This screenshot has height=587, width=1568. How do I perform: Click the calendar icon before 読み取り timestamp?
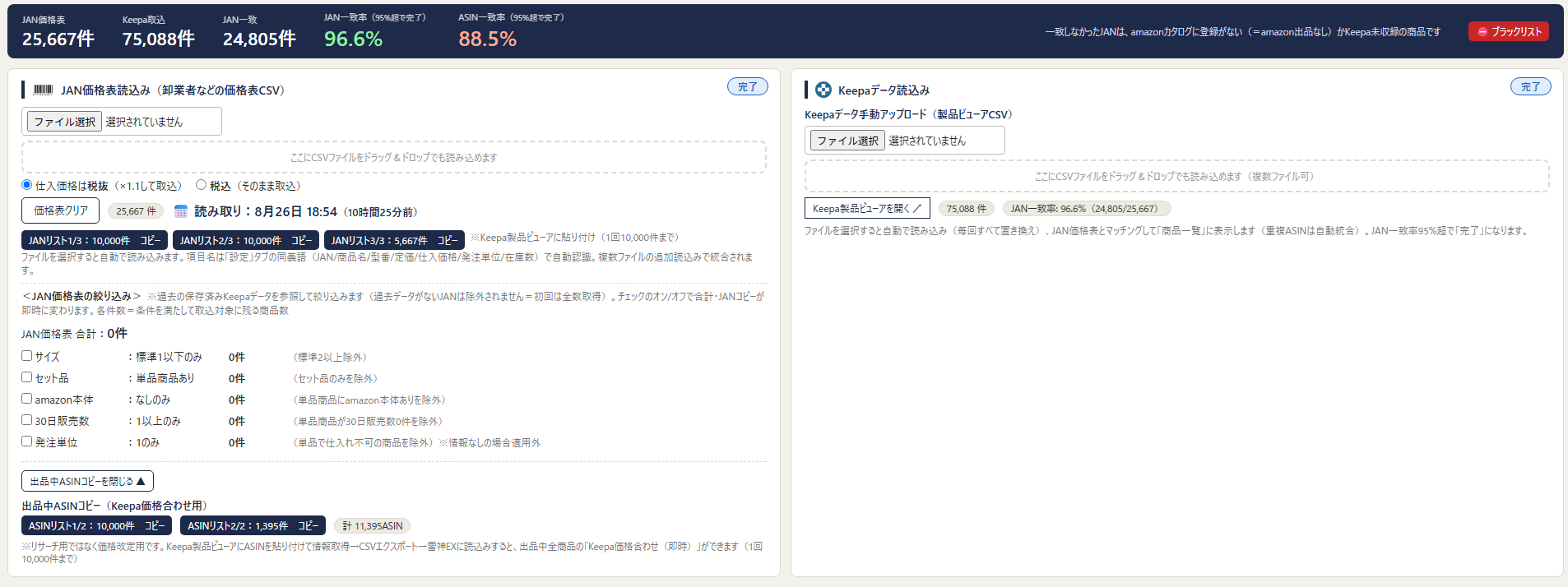click(x=181, y=211)
